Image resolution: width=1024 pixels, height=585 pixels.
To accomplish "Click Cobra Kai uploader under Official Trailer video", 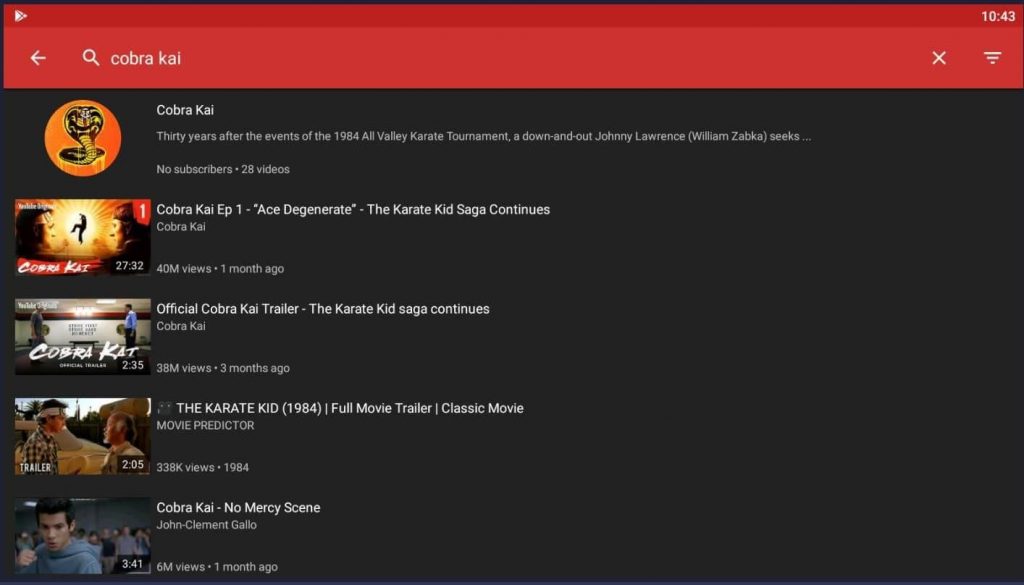I will pos(181,326).
